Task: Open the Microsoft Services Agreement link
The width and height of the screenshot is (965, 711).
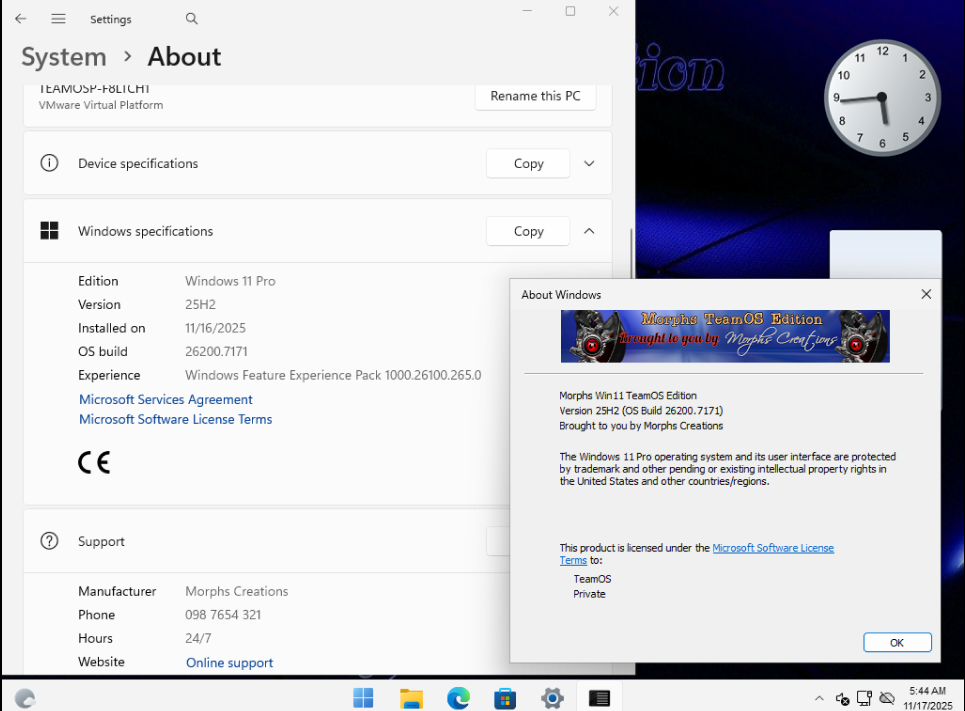Action: 166,399
